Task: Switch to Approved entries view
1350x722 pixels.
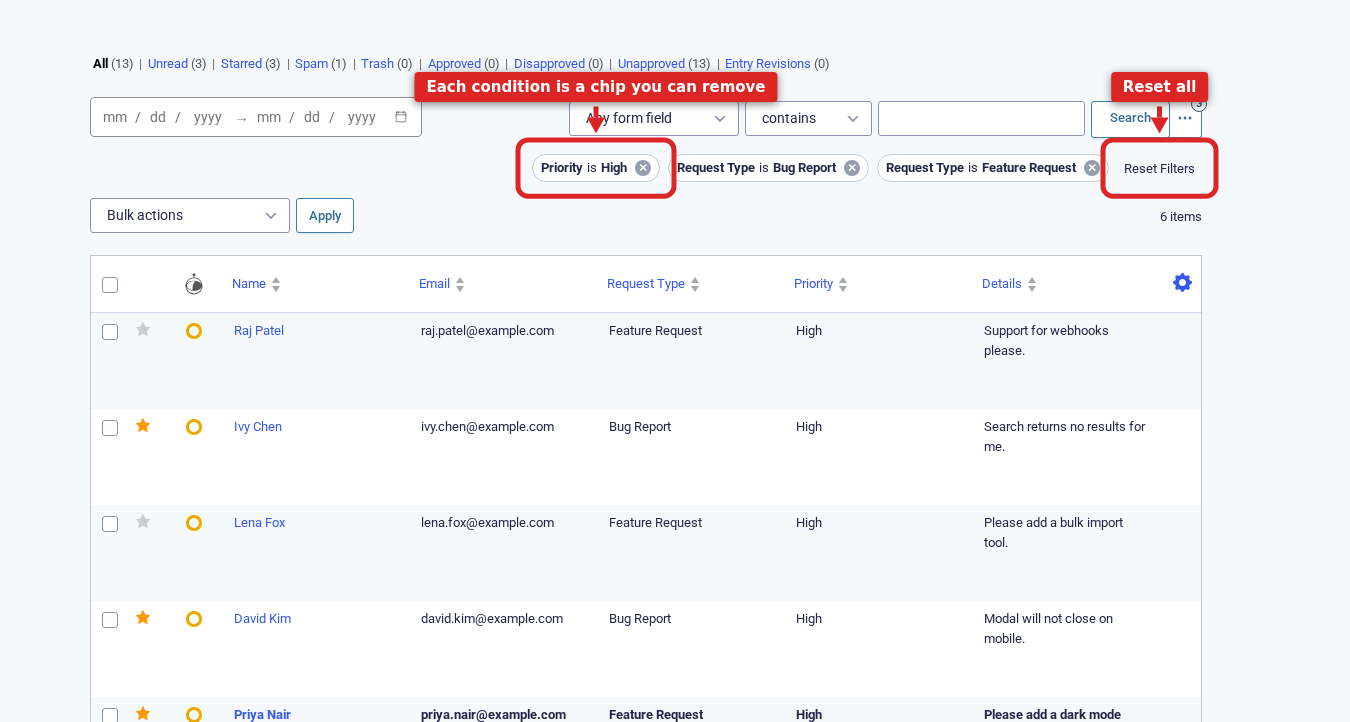Action: [455, 63]
